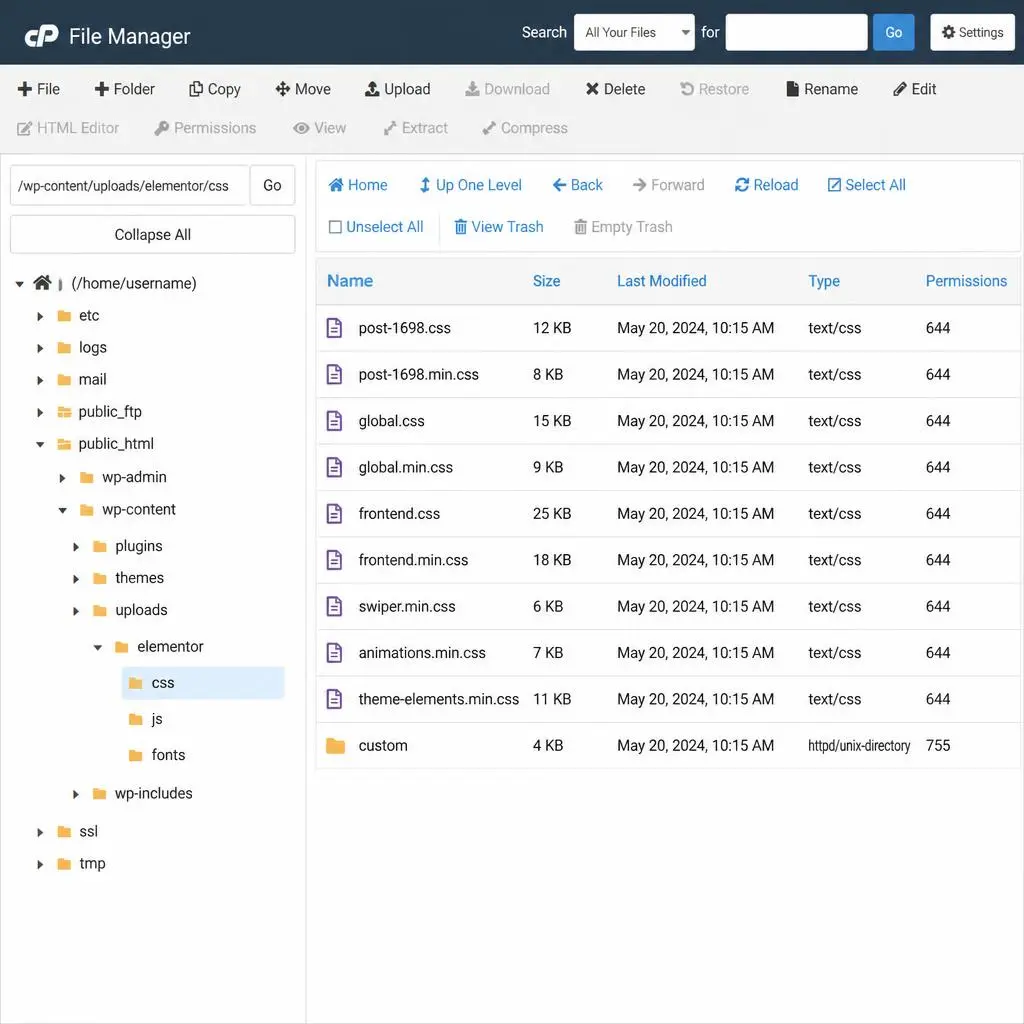Click the View eye button

[x=319, y=128]
